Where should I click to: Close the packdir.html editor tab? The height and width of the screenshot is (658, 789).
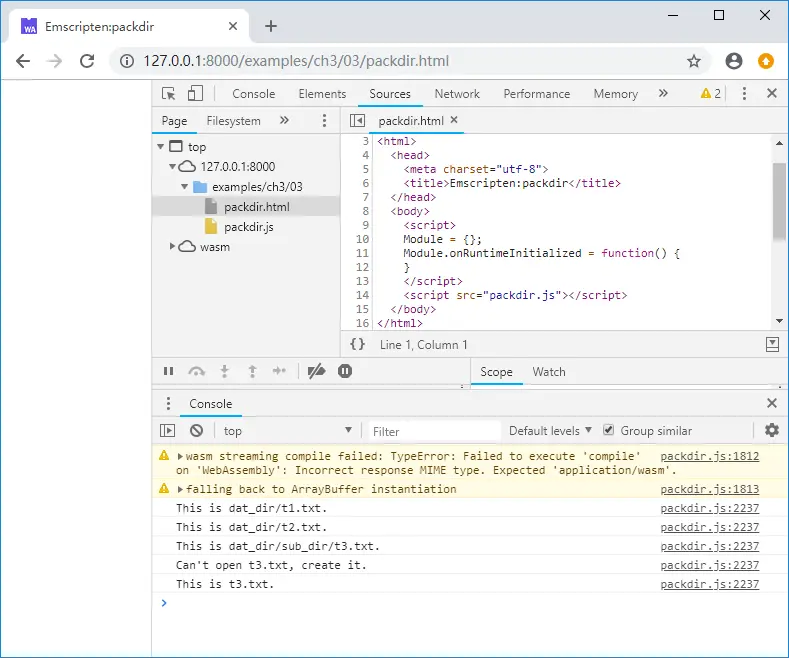coord(454,120)
